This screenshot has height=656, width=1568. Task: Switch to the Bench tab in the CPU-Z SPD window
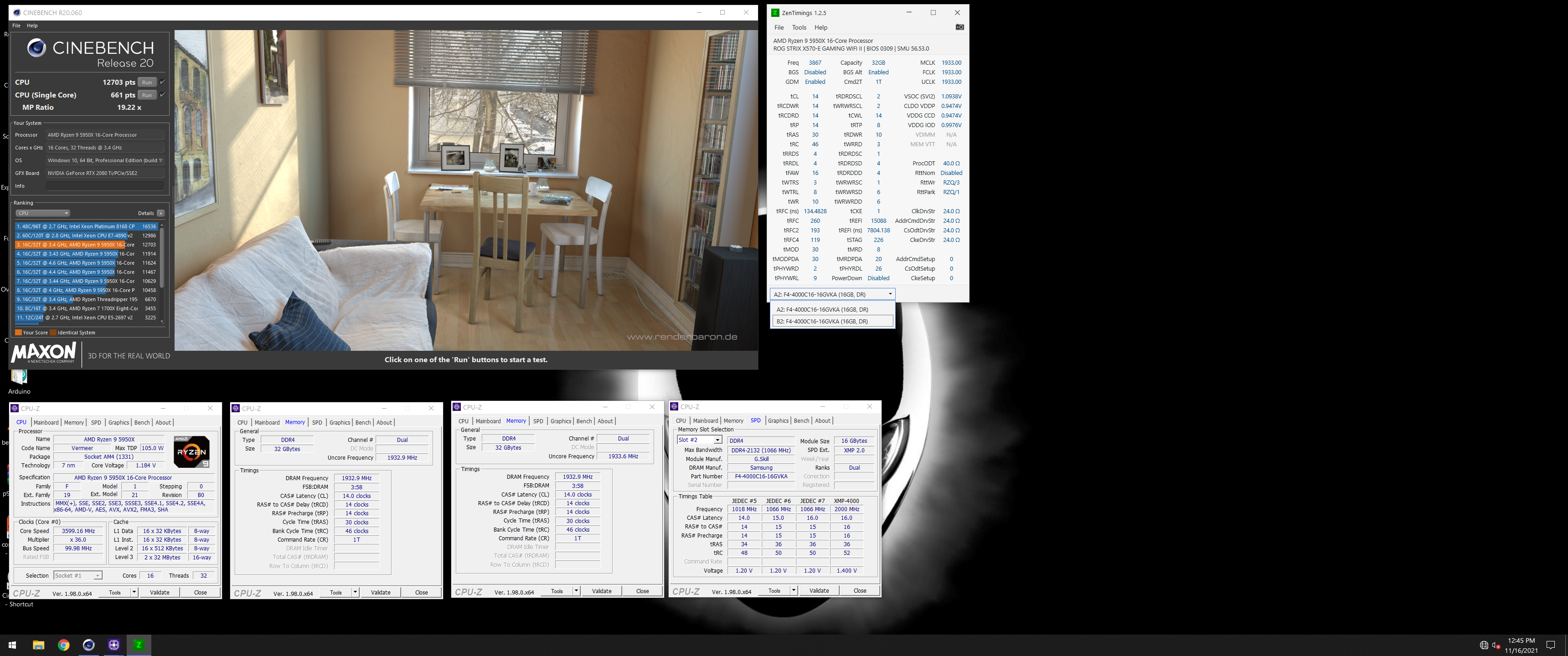(x=801, y=420)
